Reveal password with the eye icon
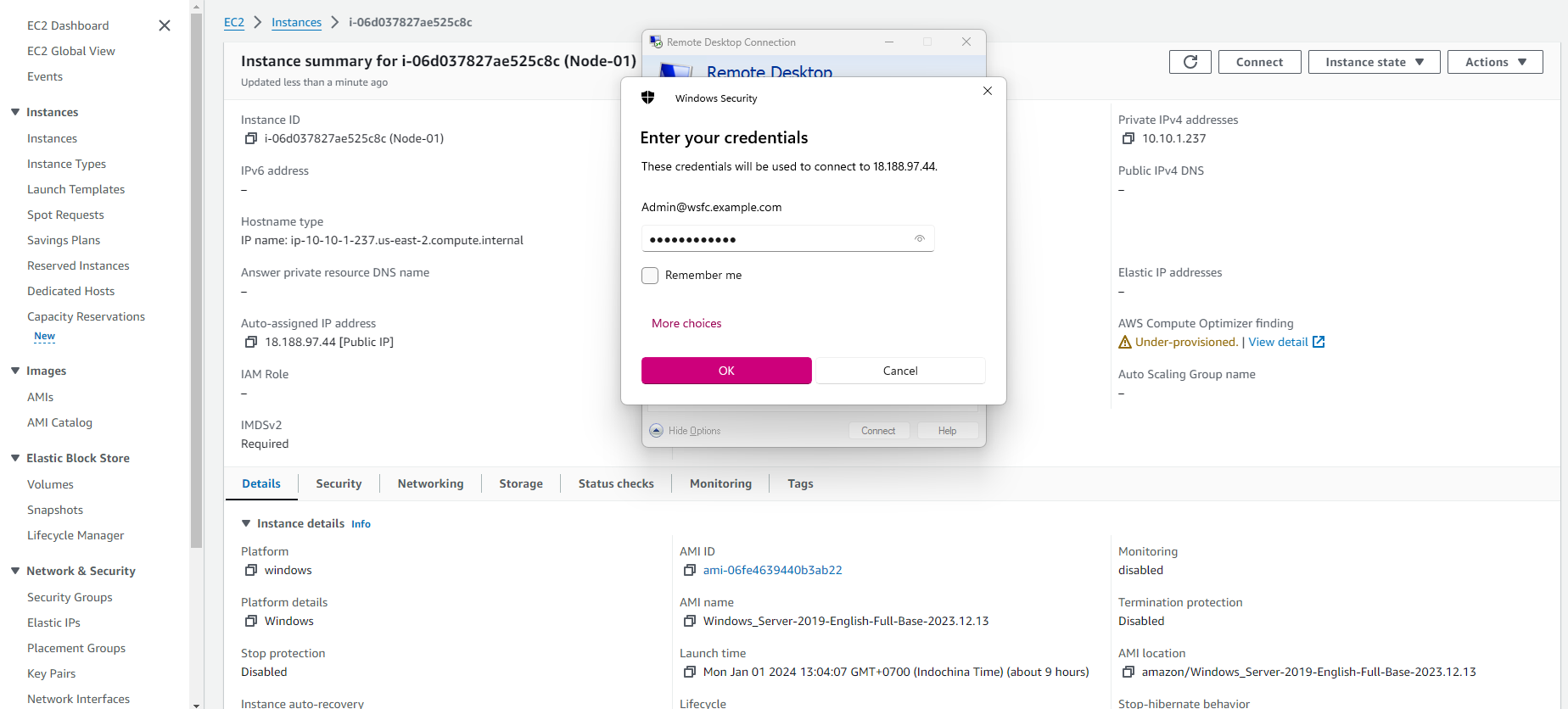Screen dimensions: 1568x709 click(x=919, y=239)
